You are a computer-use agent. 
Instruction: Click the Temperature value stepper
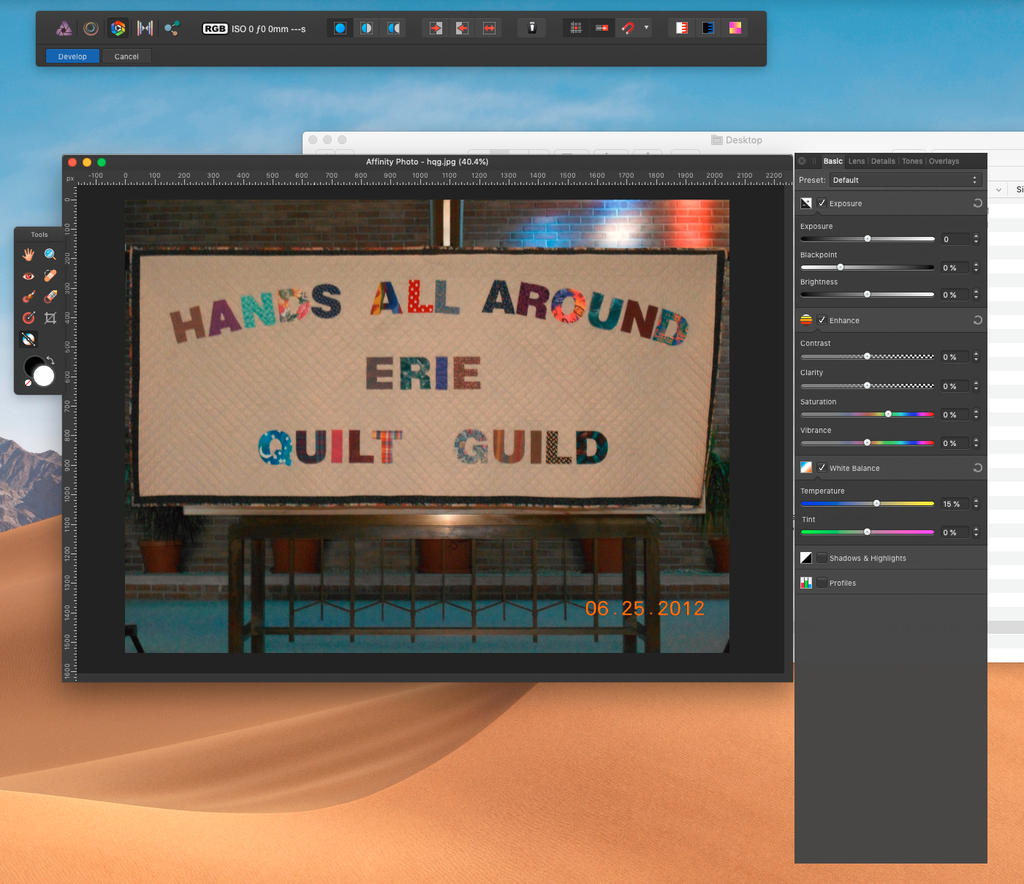tap(976, 504)
